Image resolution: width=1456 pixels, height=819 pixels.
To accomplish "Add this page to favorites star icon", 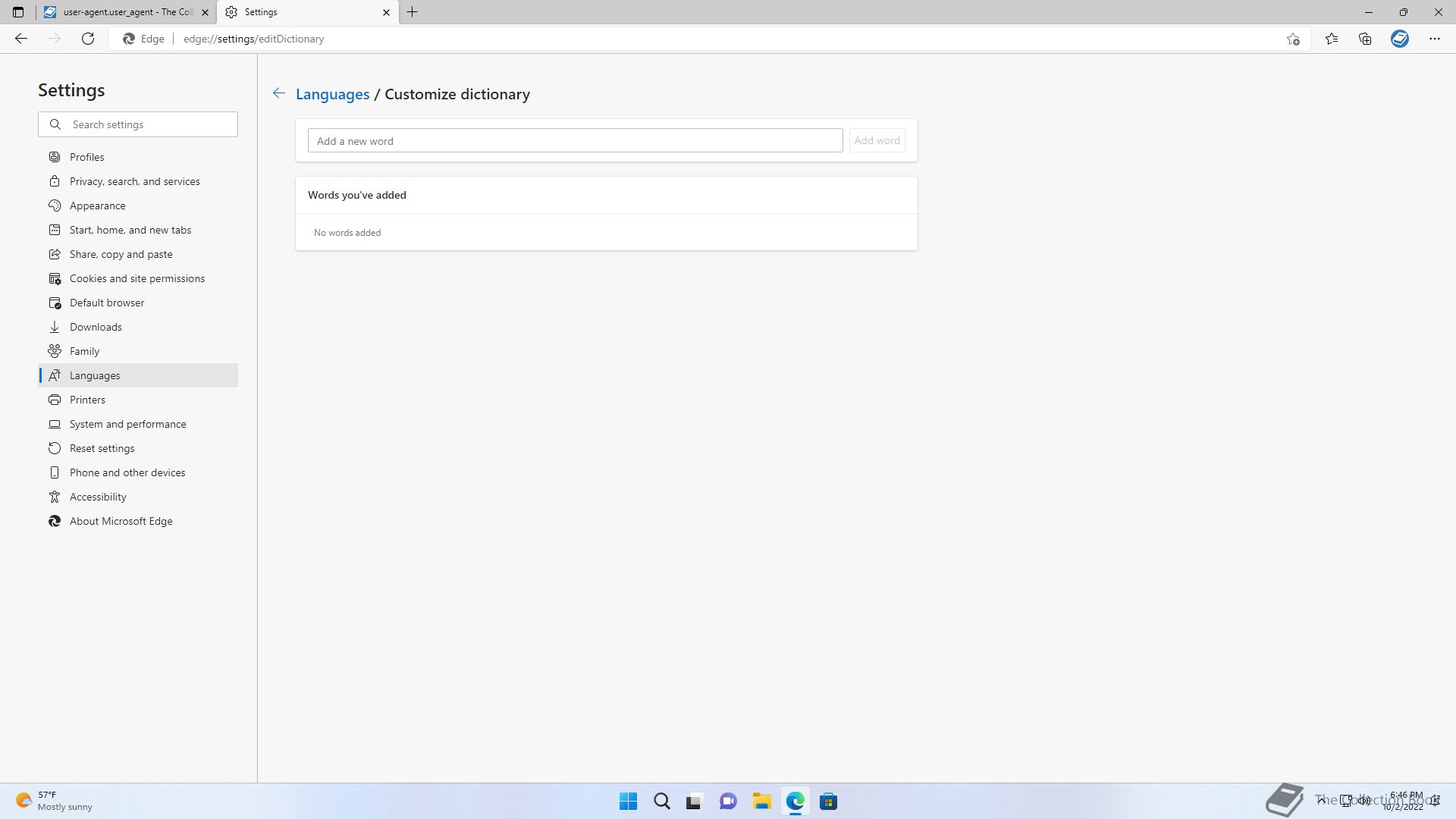I will coord(1293,39).
